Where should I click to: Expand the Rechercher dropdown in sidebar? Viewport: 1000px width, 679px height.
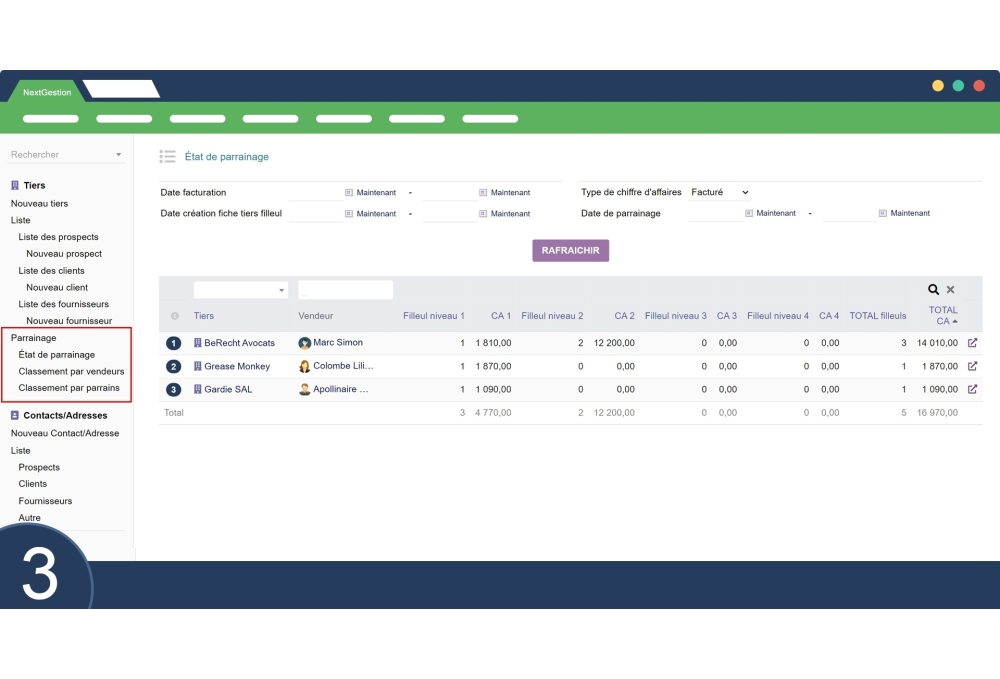118,155
